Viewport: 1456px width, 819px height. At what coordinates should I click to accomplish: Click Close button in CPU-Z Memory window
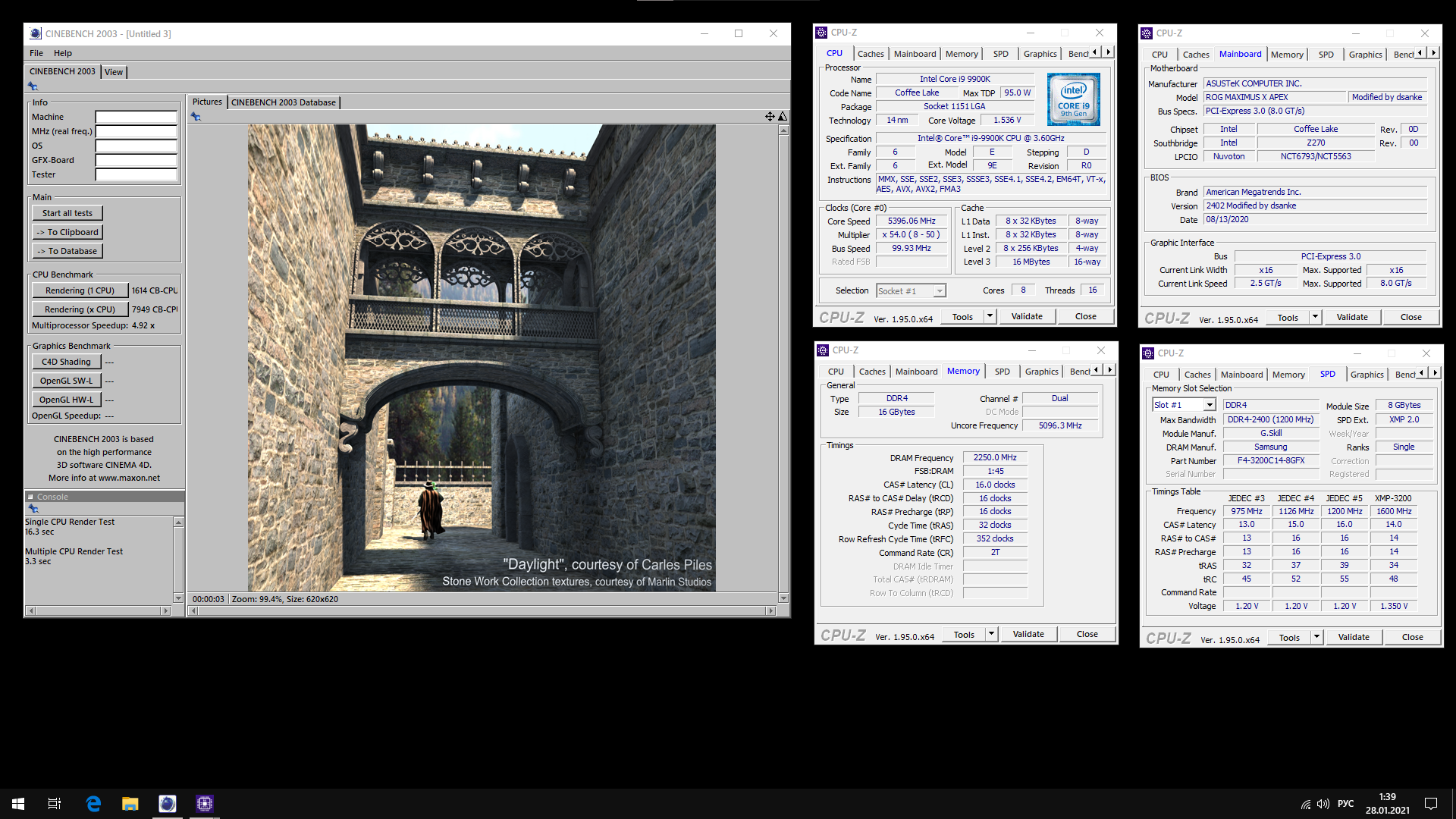pos(1087,634)
